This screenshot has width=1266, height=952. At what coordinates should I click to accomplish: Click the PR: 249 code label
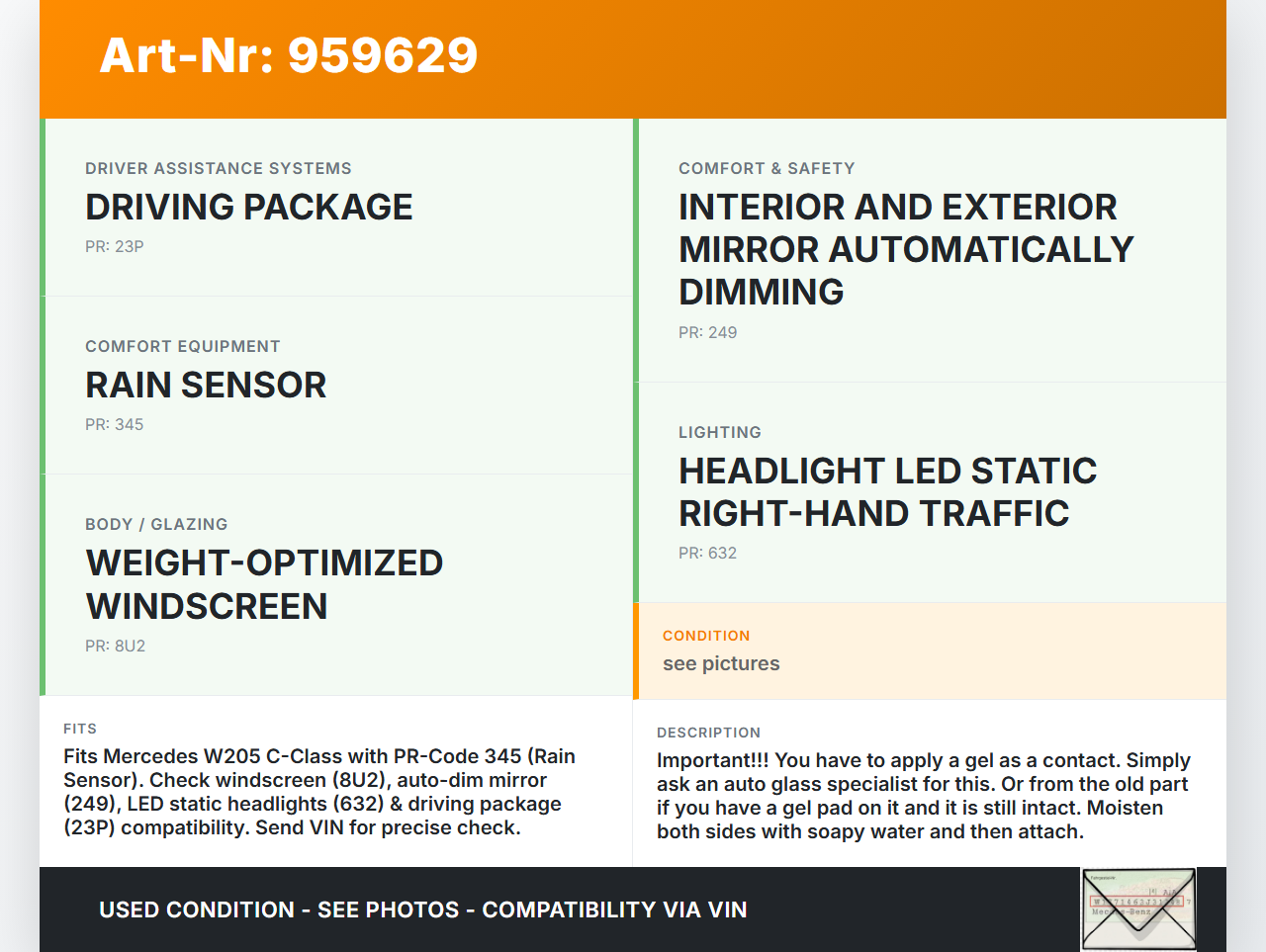click(708, 333)
